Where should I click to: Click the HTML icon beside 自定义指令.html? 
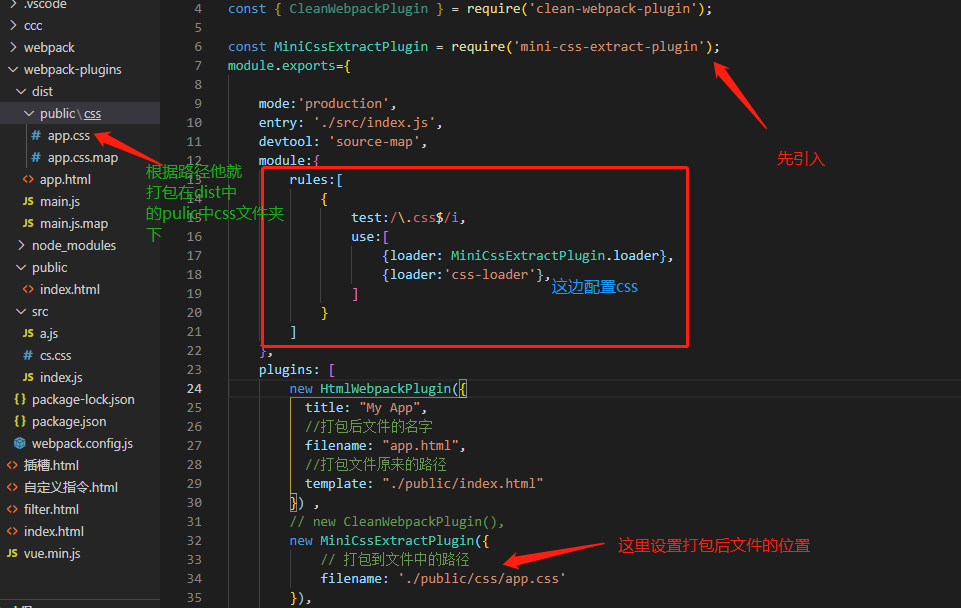tap(12, 487)
